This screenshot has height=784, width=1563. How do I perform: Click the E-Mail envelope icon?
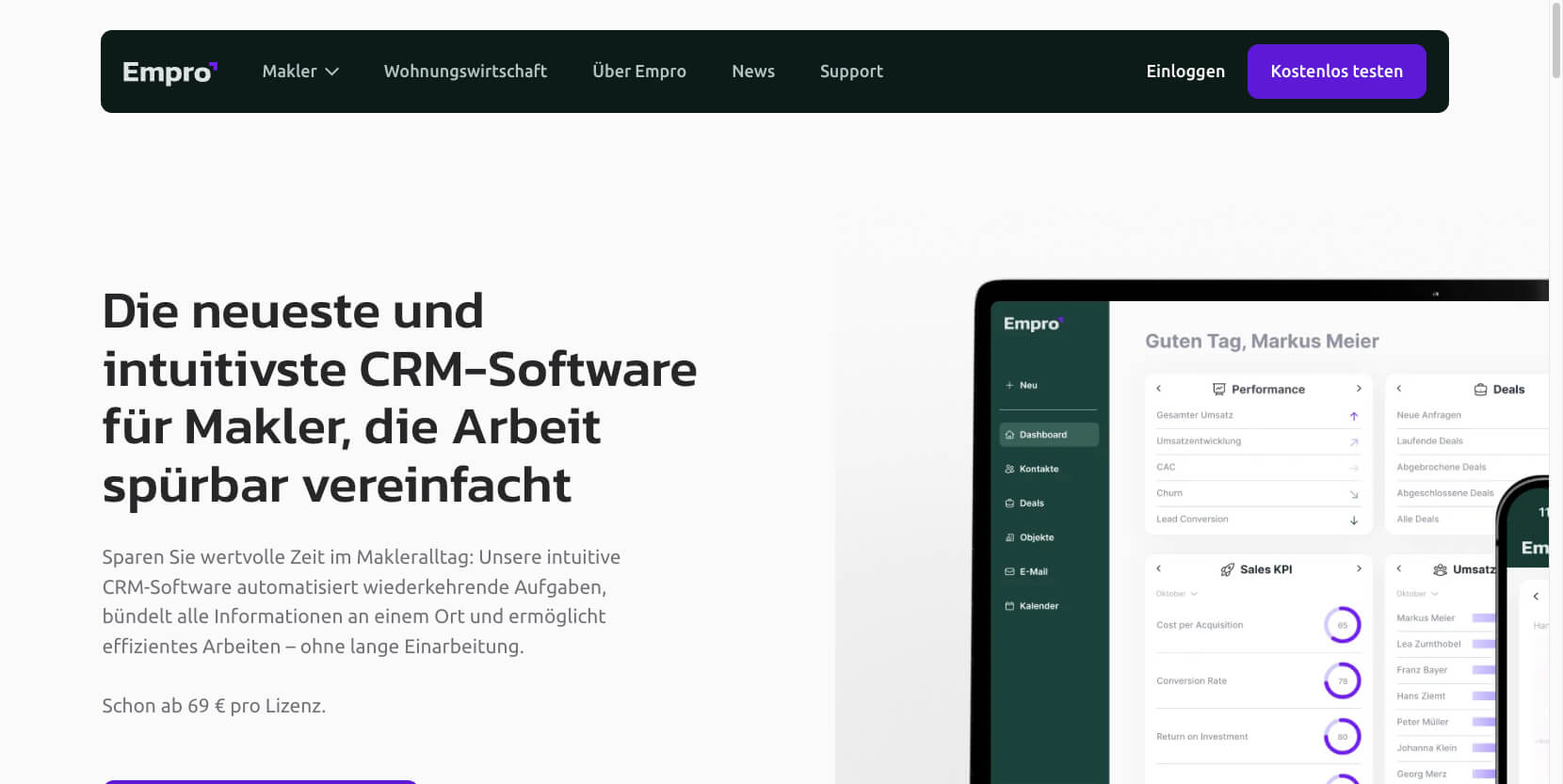(1009, 571)
